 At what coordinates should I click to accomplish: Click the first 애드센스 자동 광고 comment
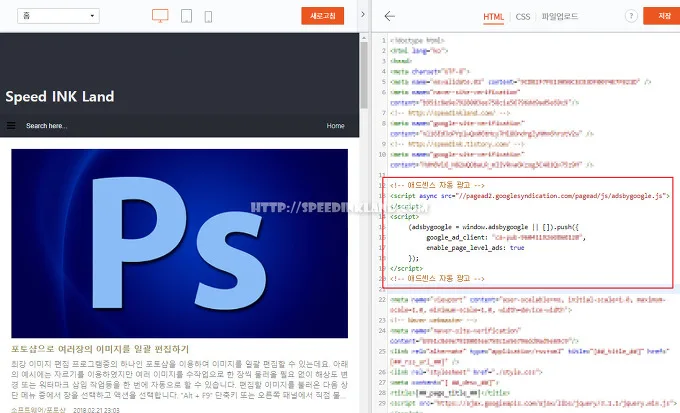point(437,185)
